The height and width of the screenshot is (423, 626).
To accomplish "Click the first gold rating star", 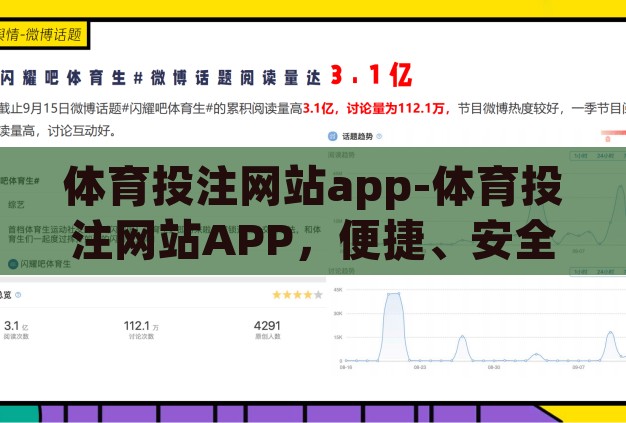I will pyautogui.click(x=277, y=295).
